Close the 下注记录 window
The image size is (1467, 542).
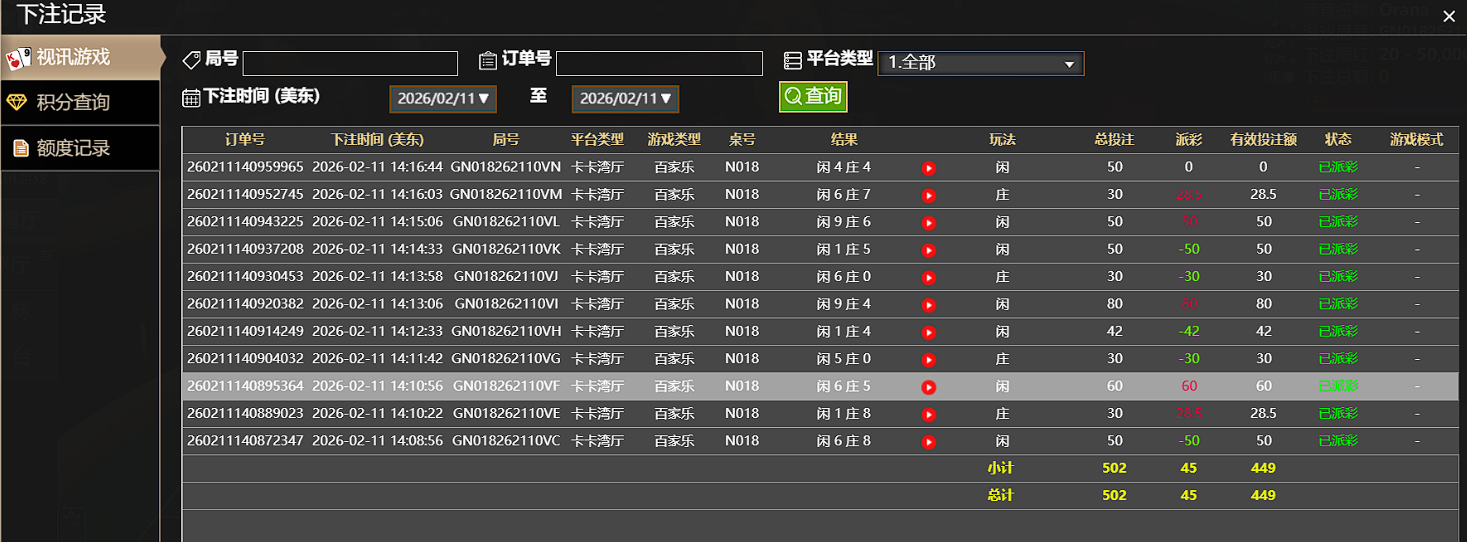(x=1448, y=16)
